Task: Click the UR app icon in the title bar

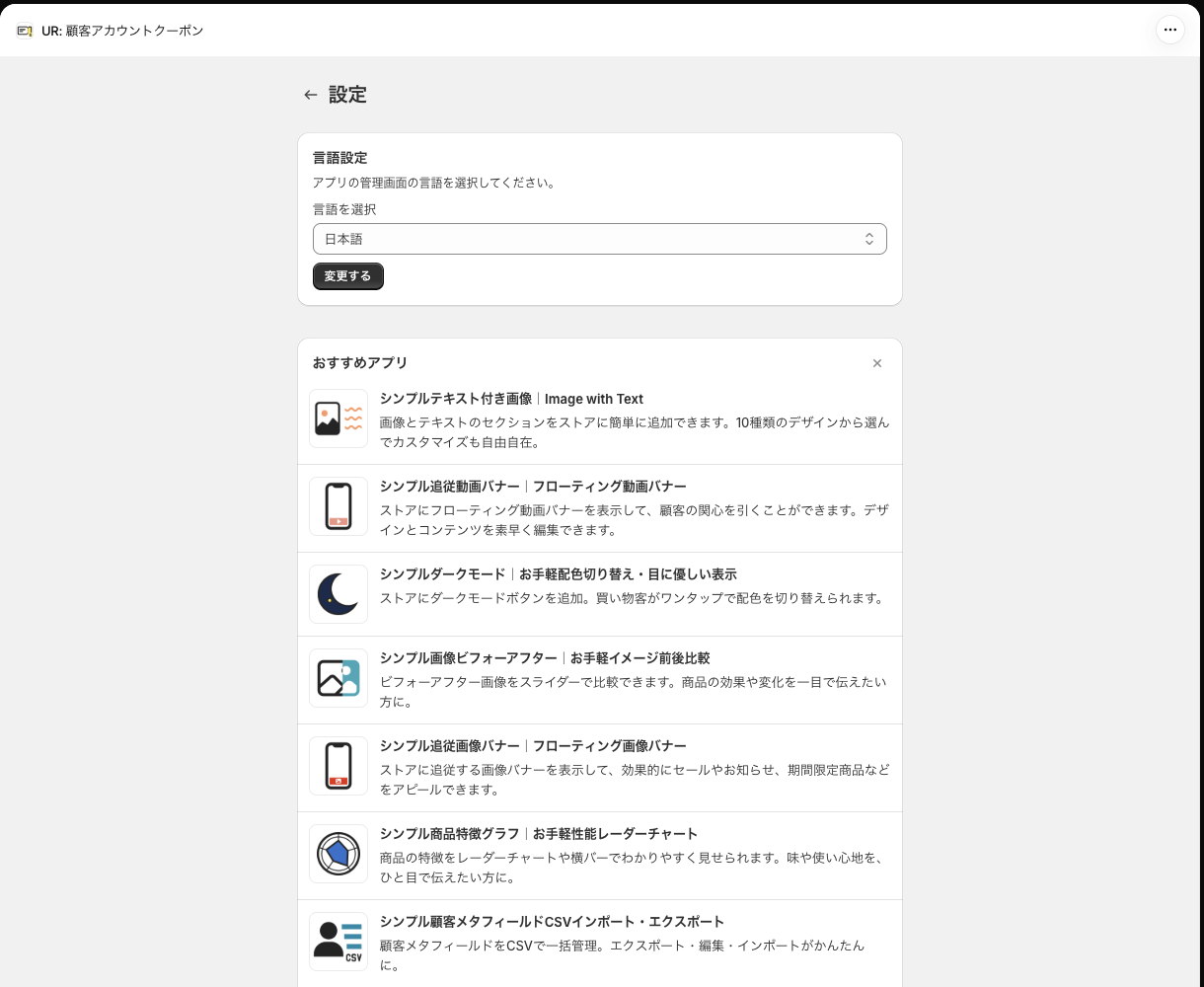Action: 25,31
